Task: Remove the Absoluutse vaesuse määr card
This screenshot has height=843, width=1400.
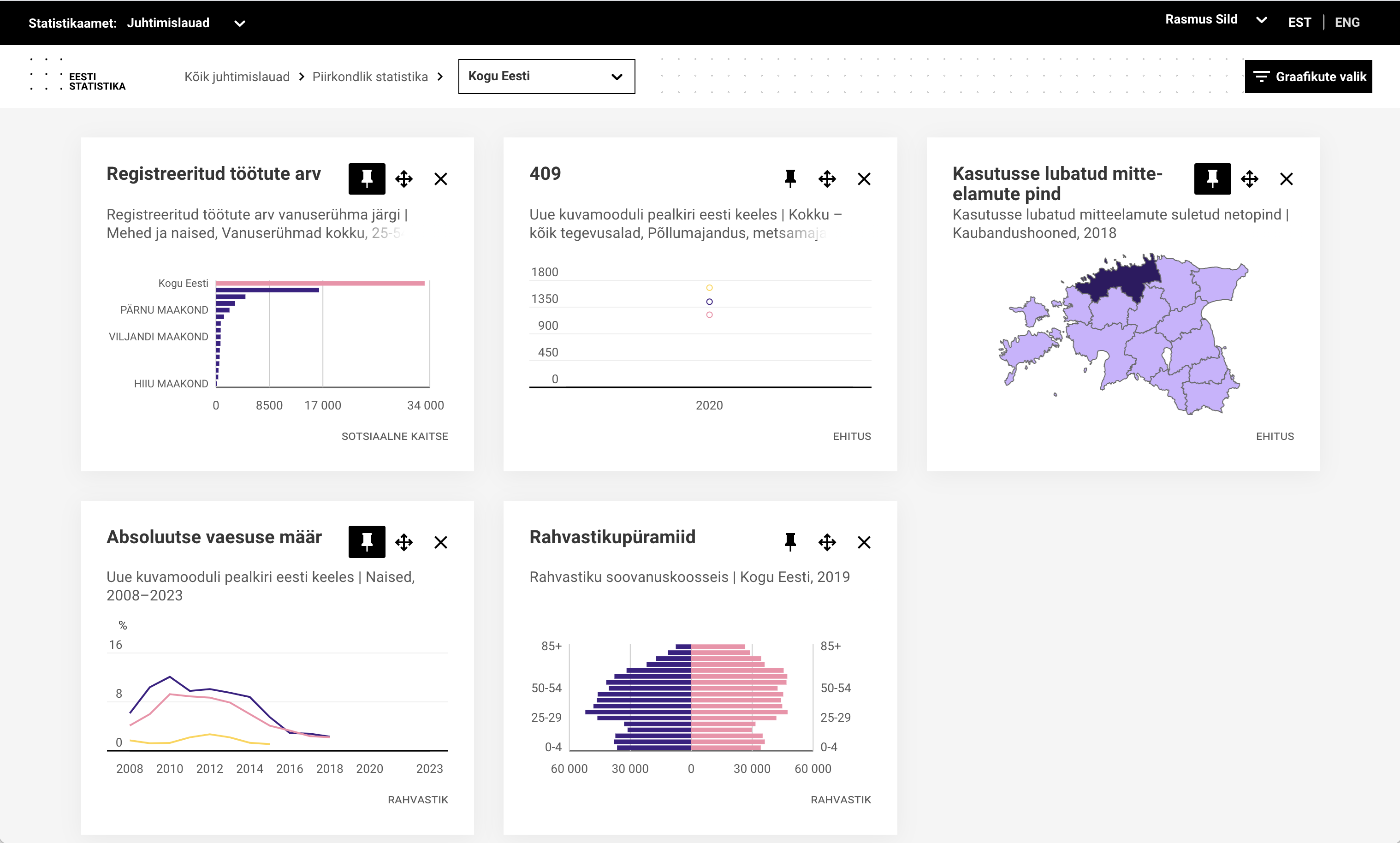Action: coord(441,542)
